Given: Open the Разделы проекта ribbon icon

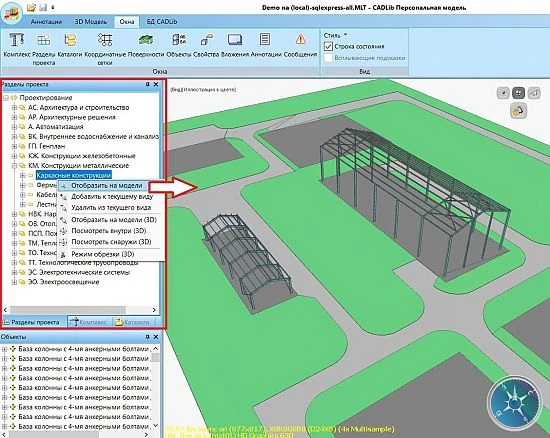Looking at the screenshot, I should point(43,40).
